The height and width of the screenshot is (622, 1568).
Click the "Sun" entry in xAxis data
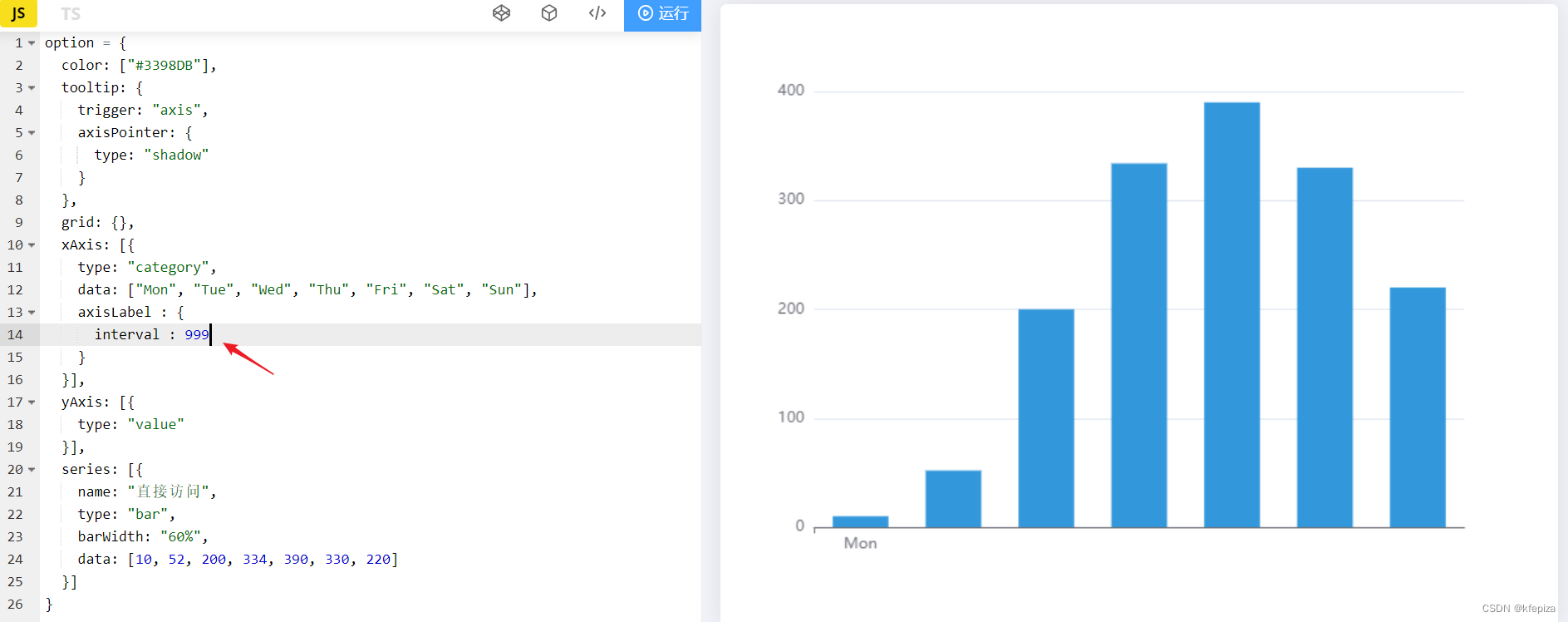coord(501,289)
